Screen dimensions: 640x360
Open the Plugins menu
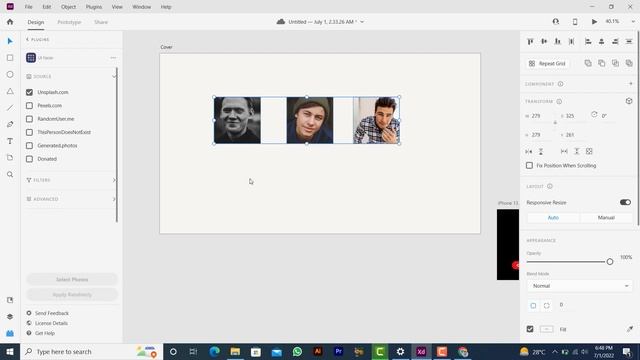pos(94,7)
